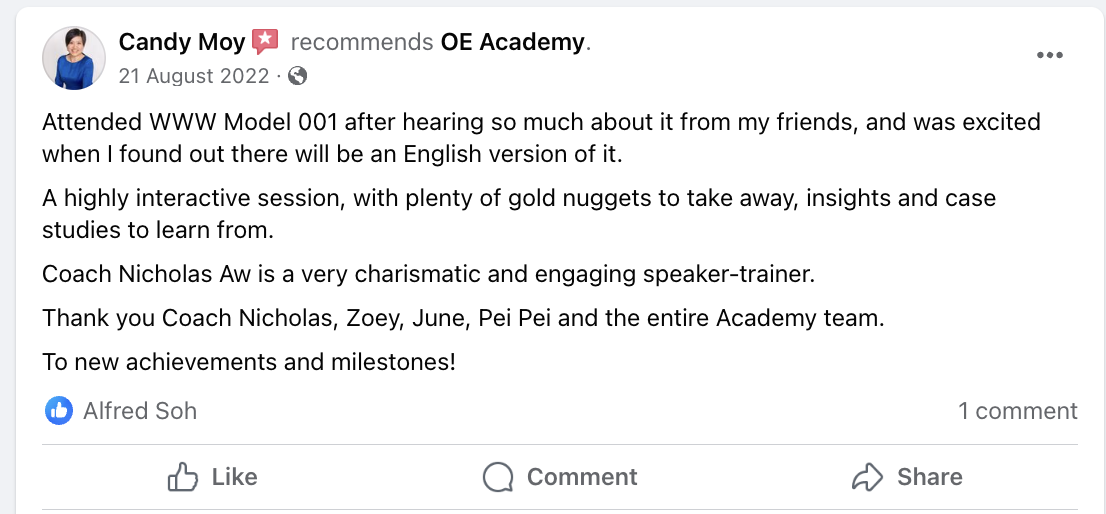The width and height of the screenshot is (1106, 514).
Task: Click the word 'recommends' in header
Action: [x=361, y=42]
